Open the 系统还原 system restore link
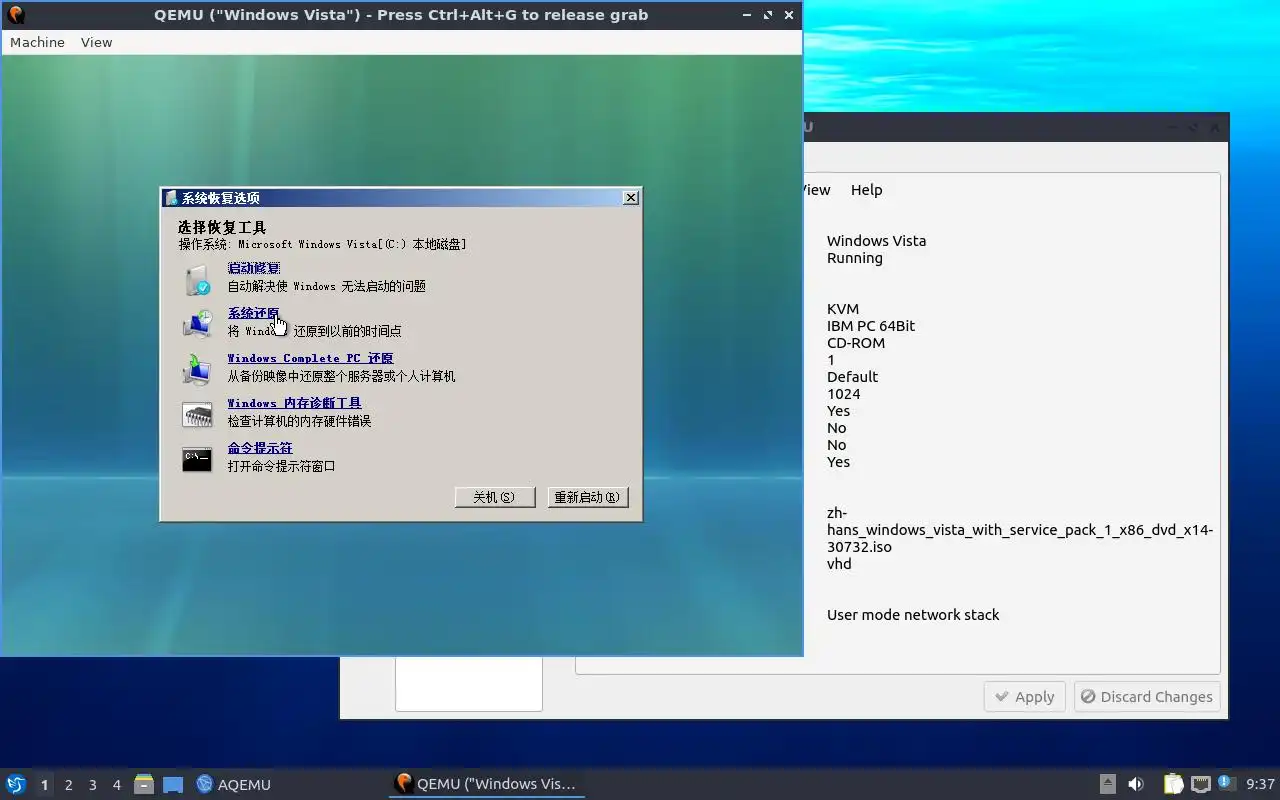1280x800 pixels. (254, 313)
